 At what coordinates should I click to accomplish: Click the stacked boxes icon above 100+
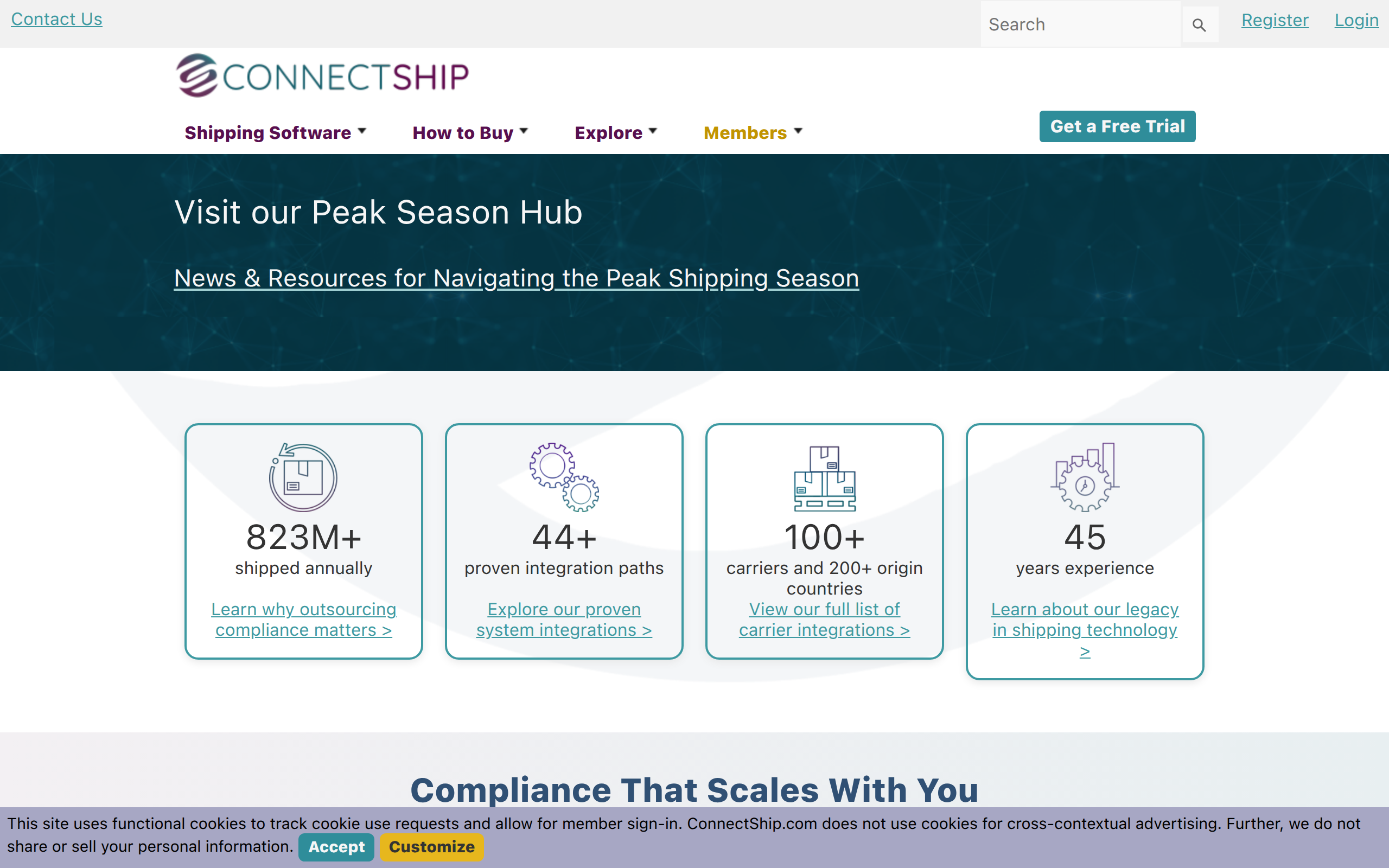[x=824, y=478]
